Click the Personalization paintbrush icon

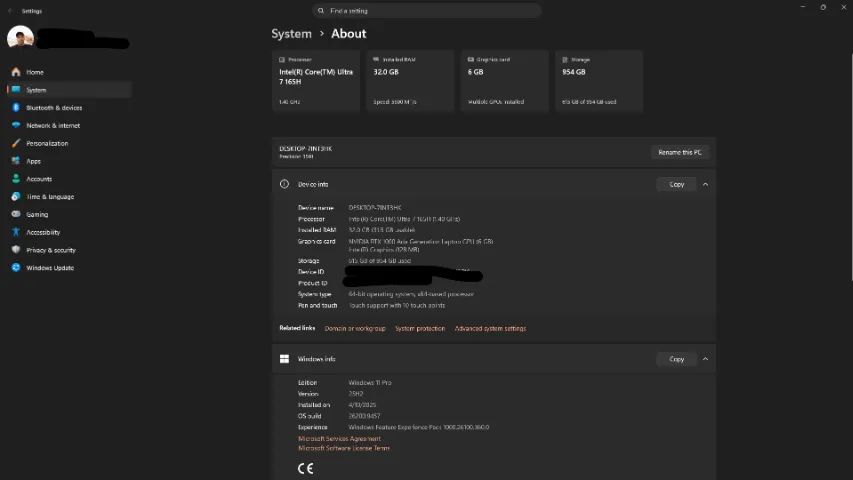(x=16, y=143)
